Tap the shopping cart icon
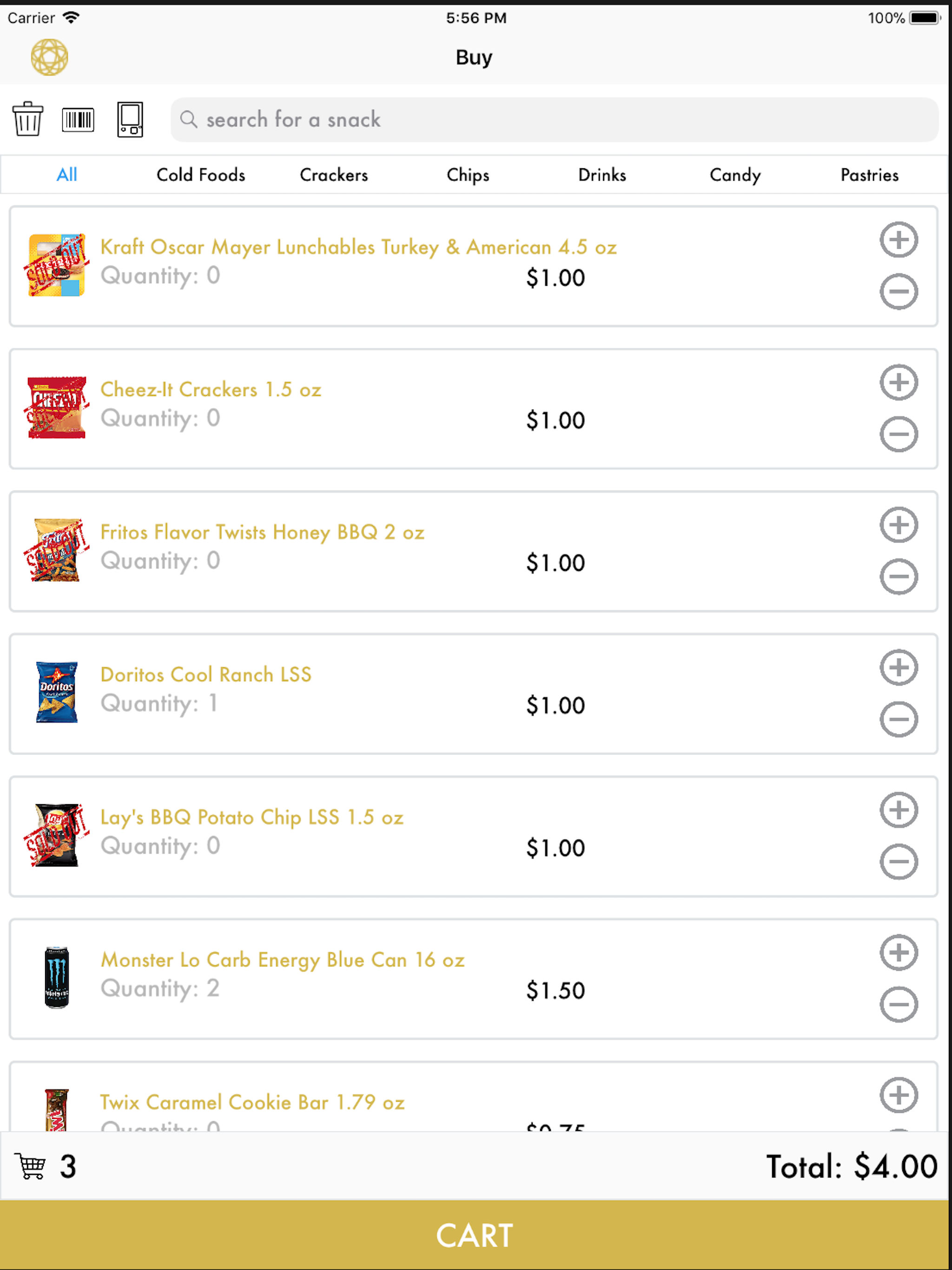The width and height of the screenshot is (952, 1270). (29, 1166)
